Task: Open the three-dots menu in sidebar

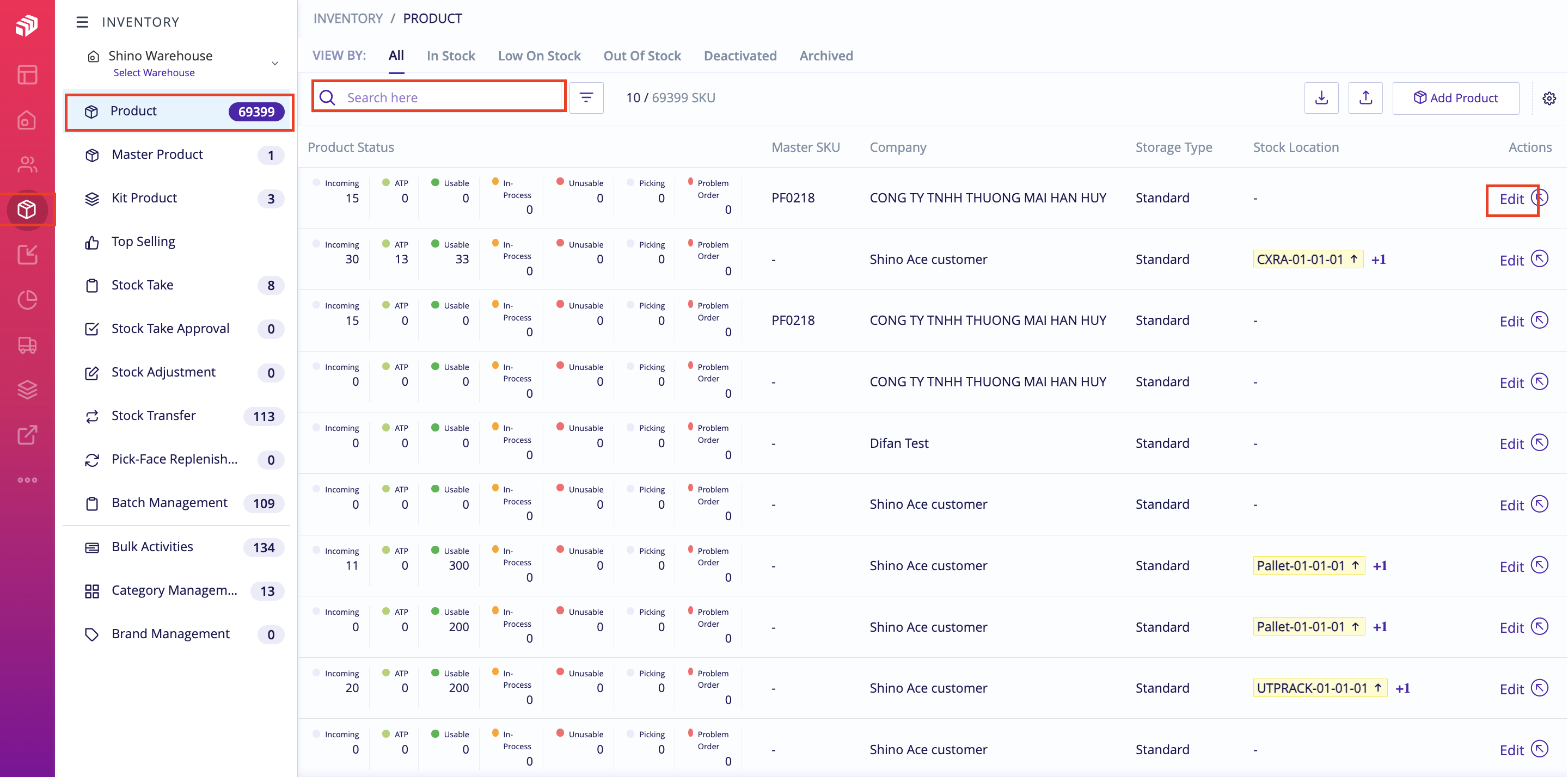Action: pyautogui.click(x=27, y=479)
